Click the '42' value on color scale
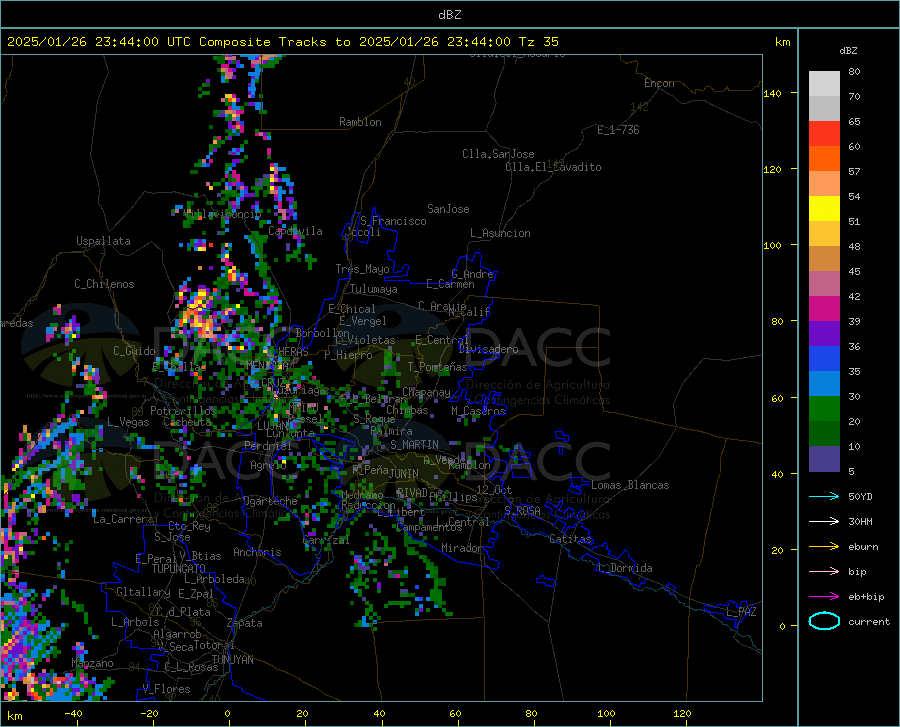900x727 pixels. pos(854,297)
